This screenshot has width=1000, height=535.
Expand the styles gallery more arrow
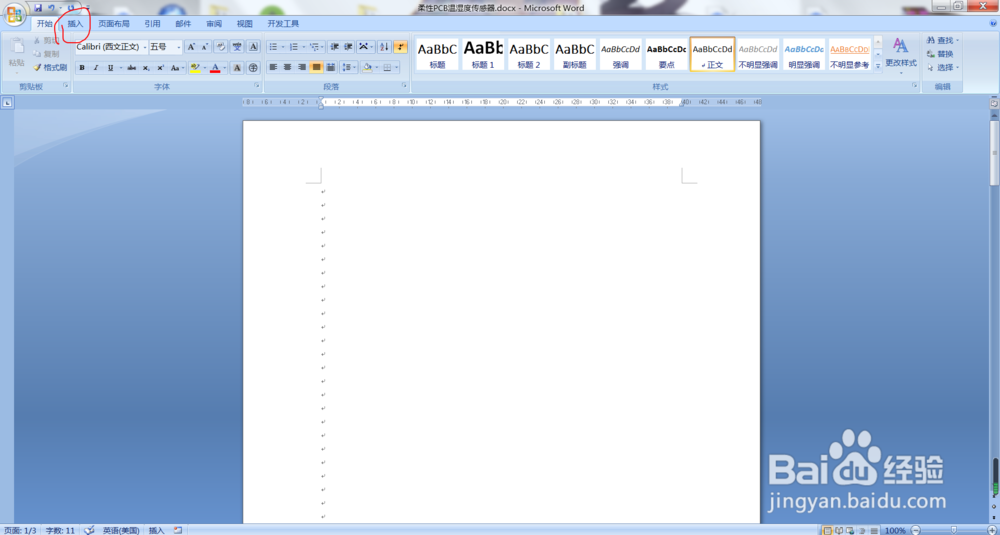click(x=878, y=65)
